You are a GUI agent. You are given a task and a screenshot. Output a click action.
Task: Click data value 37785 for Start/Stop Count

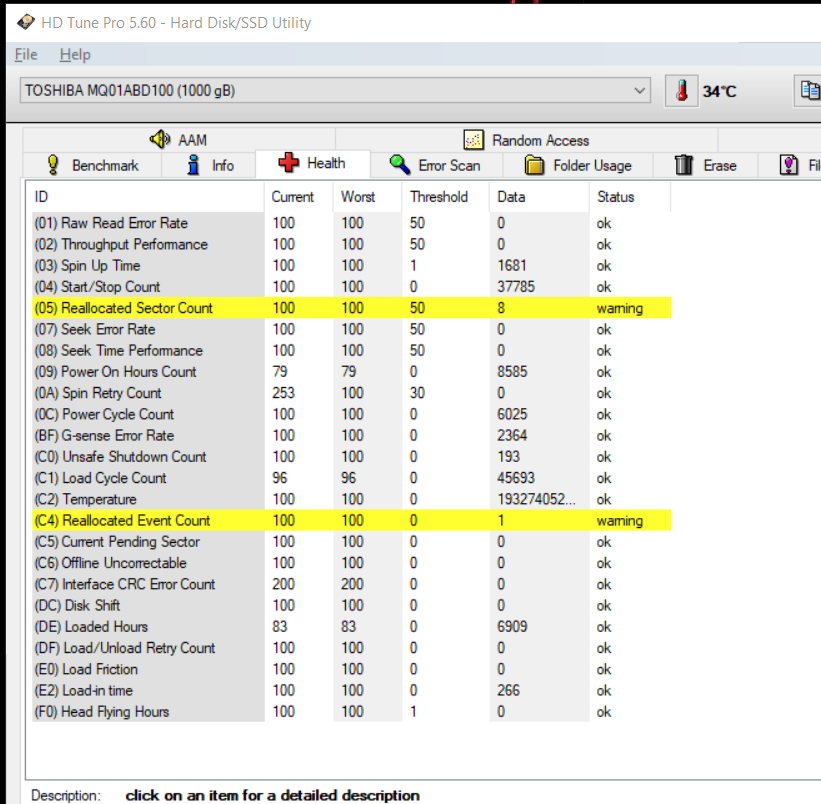(516, 287)
